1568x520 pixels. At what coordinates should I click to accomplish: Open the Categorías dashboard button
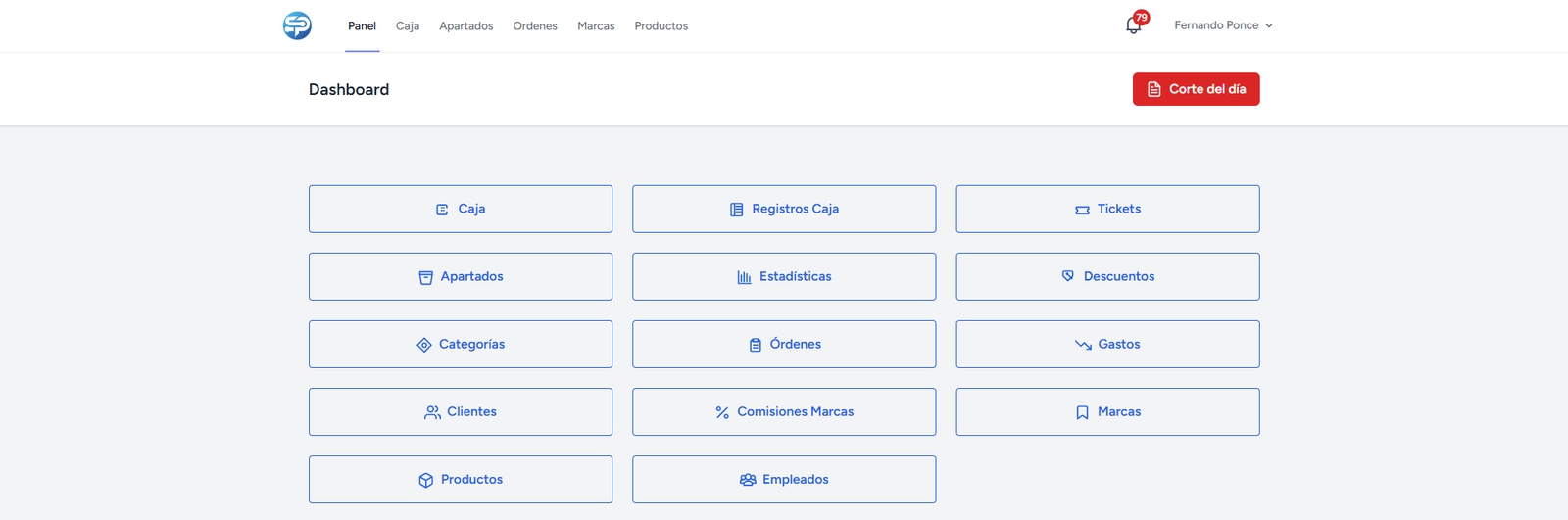[x=461, y=344]
